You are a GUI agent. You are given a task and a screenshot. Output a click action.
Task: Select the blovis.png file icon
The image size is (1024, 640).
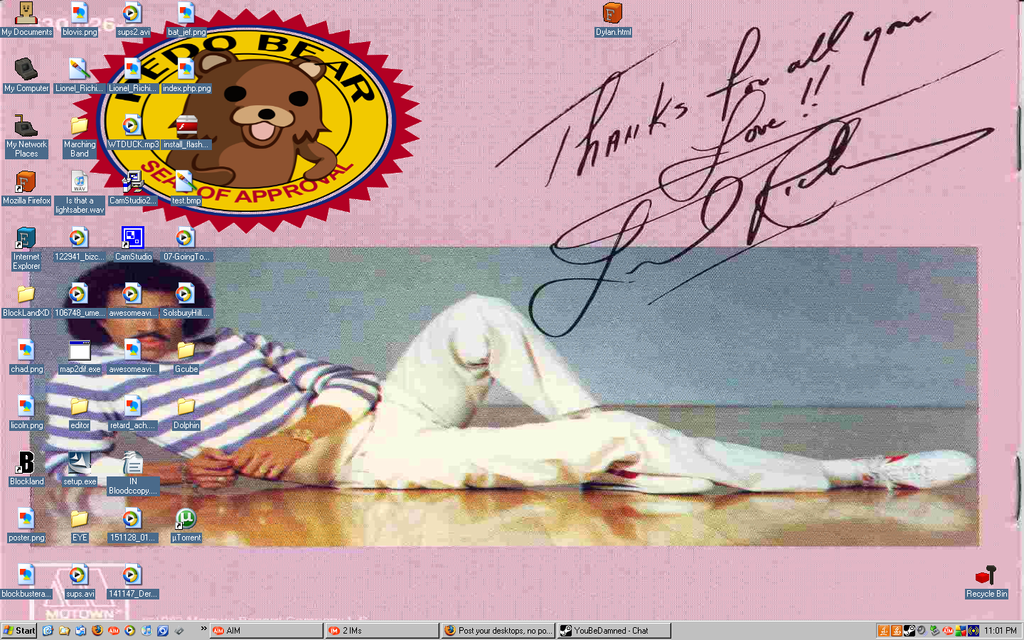pos(79,19)
